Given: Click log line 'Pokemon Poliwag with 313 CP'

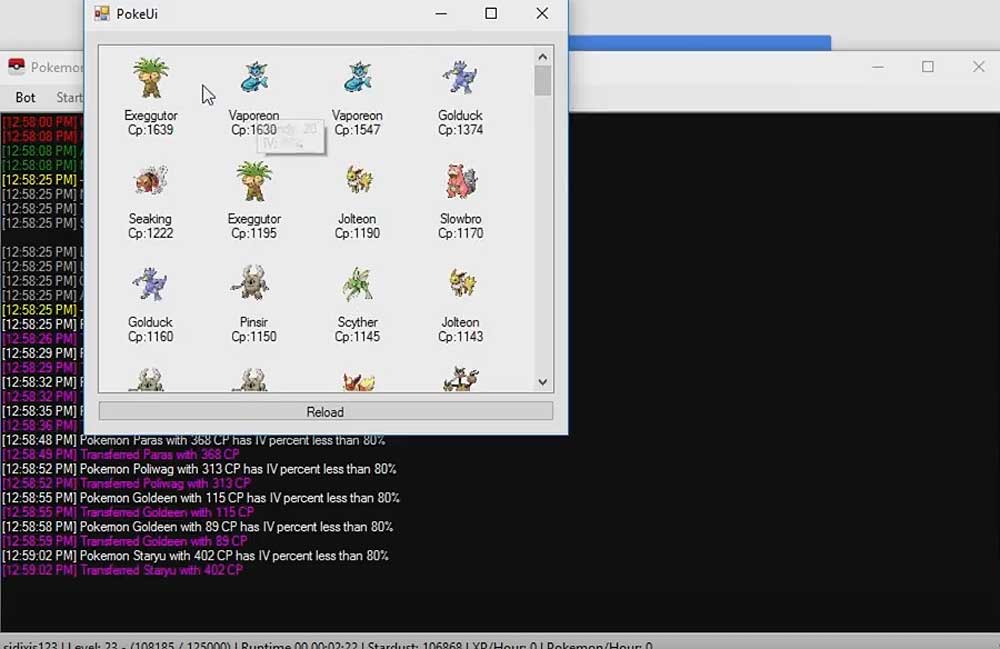Looking at the screenshot, I should click(x=200, y=469).
